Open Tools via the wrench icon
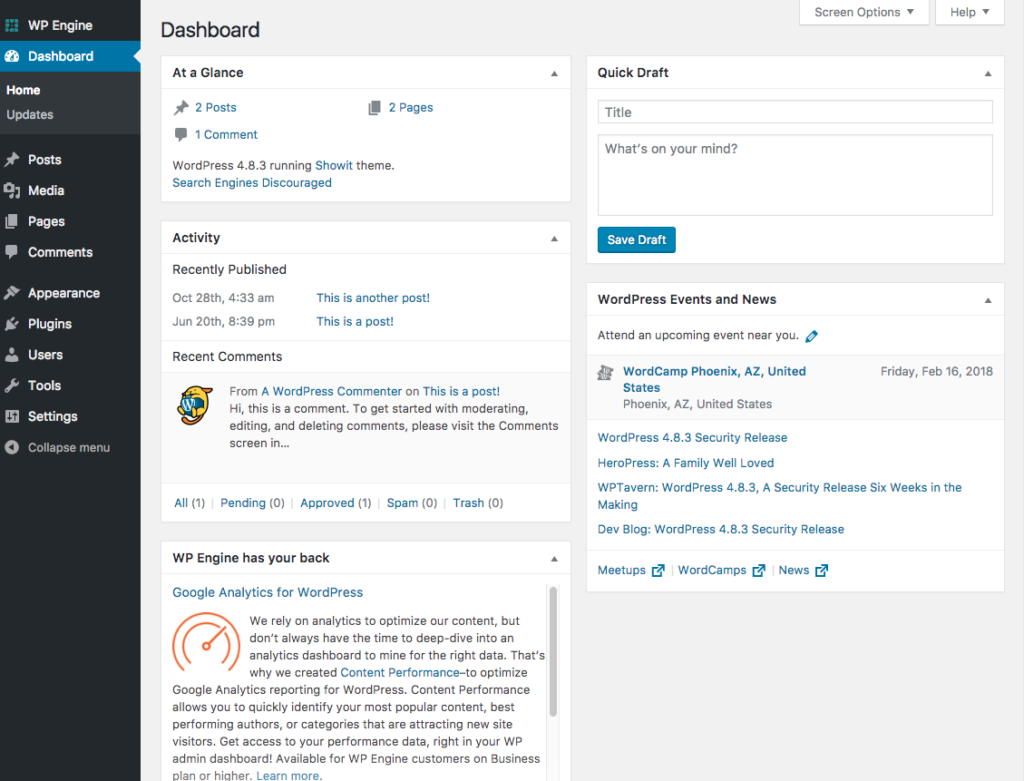1024x781 pixels. click(14, 385)
